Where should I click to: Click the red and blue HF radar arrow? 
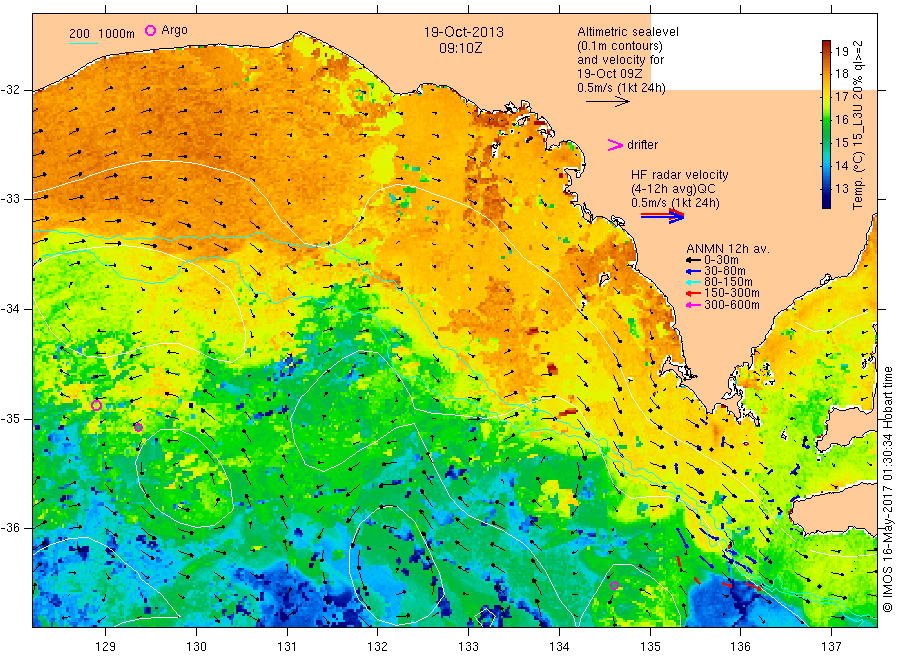tap(662, 216)
